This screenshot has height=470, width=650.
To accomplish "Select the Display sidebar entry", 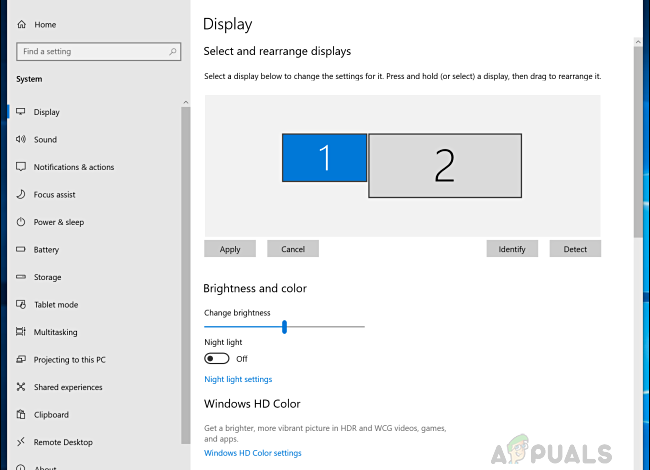I will (x=46, y=112).
